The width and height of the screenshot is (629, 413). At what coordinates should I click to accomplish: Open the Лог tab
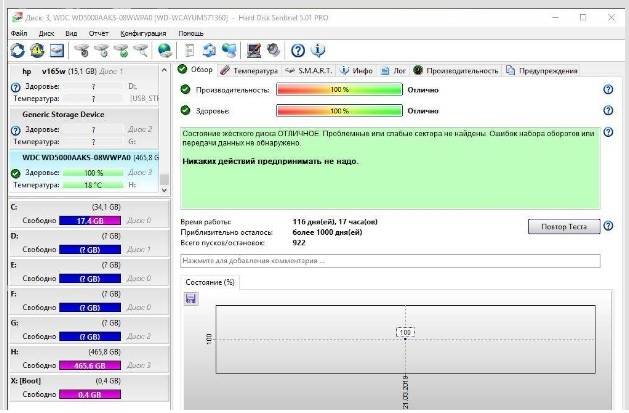click(x=393, y=71)
